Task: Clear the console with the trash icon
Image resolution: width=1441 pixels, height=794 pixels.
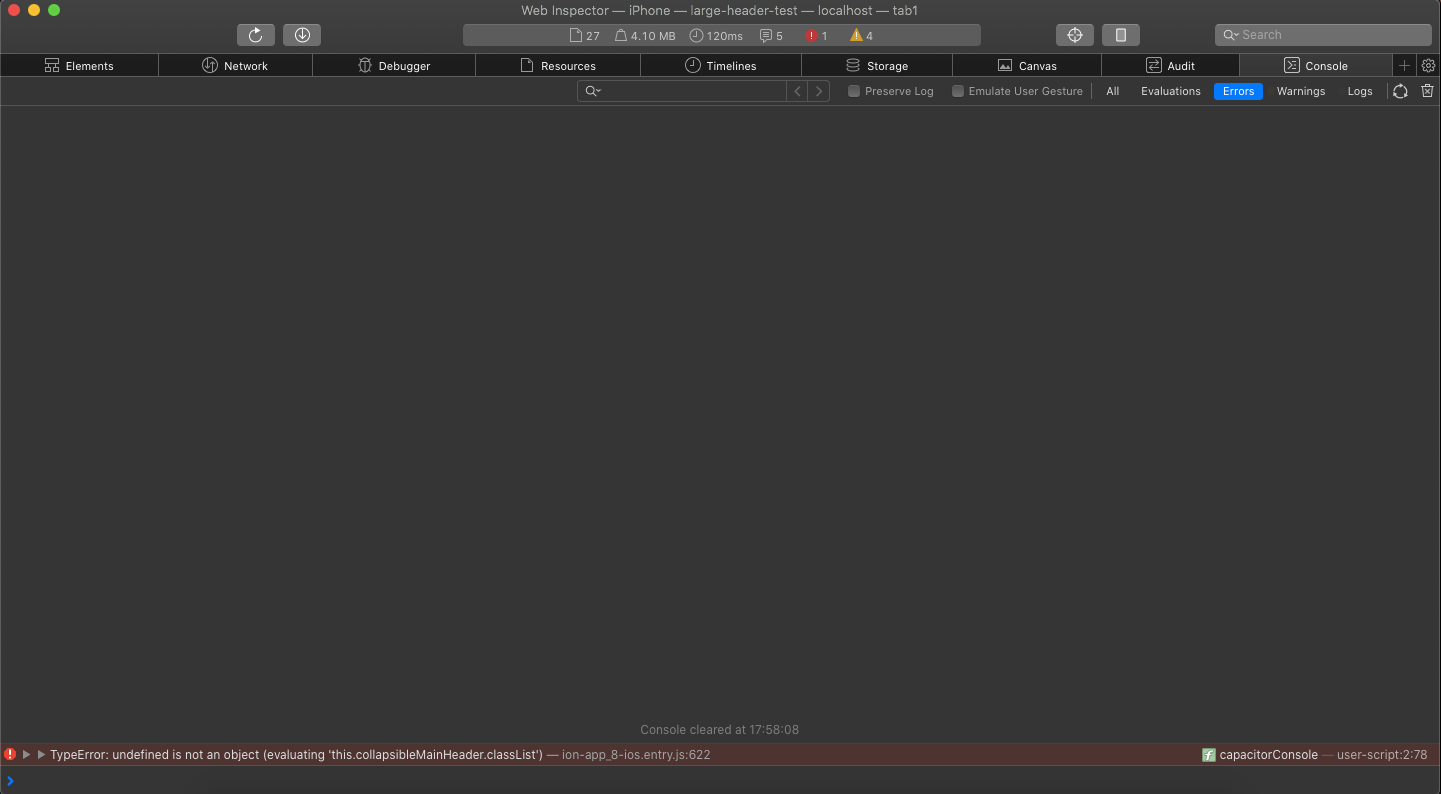Action: point(1427,90)
